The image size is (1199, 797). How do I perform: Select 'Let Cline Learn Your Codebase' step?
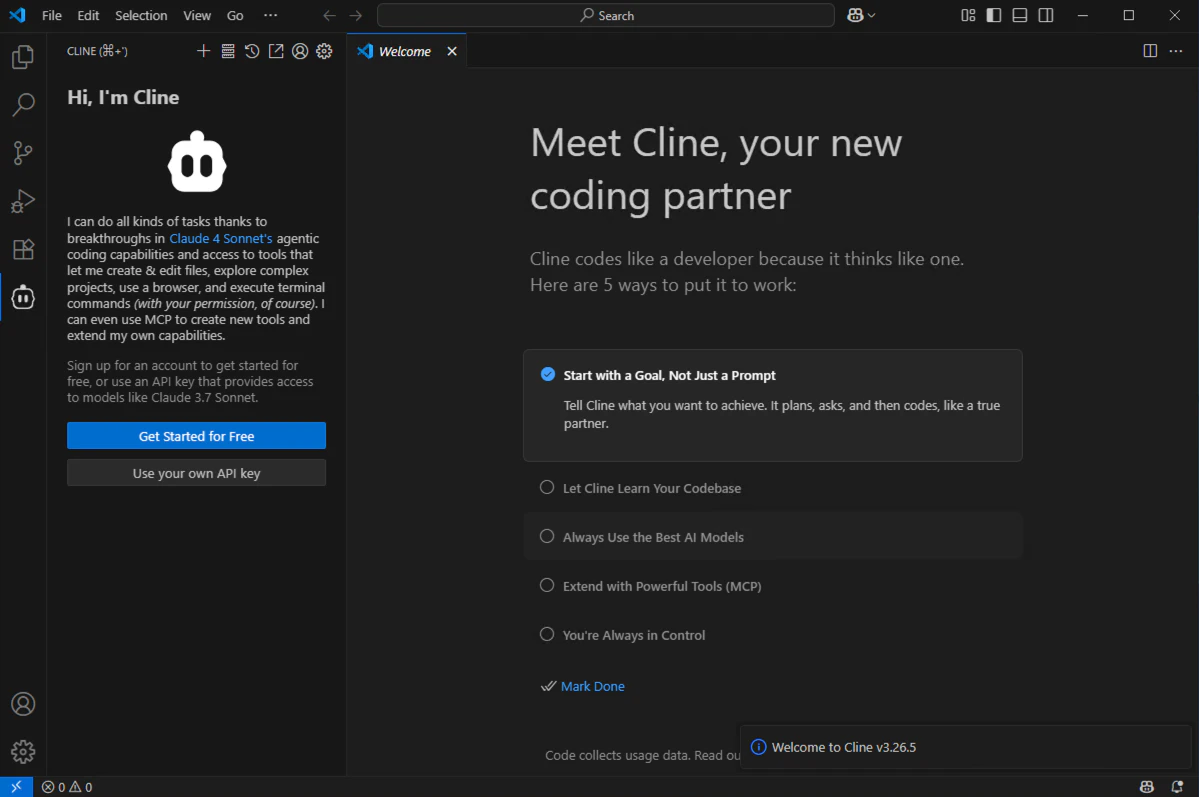coord(772,488)
